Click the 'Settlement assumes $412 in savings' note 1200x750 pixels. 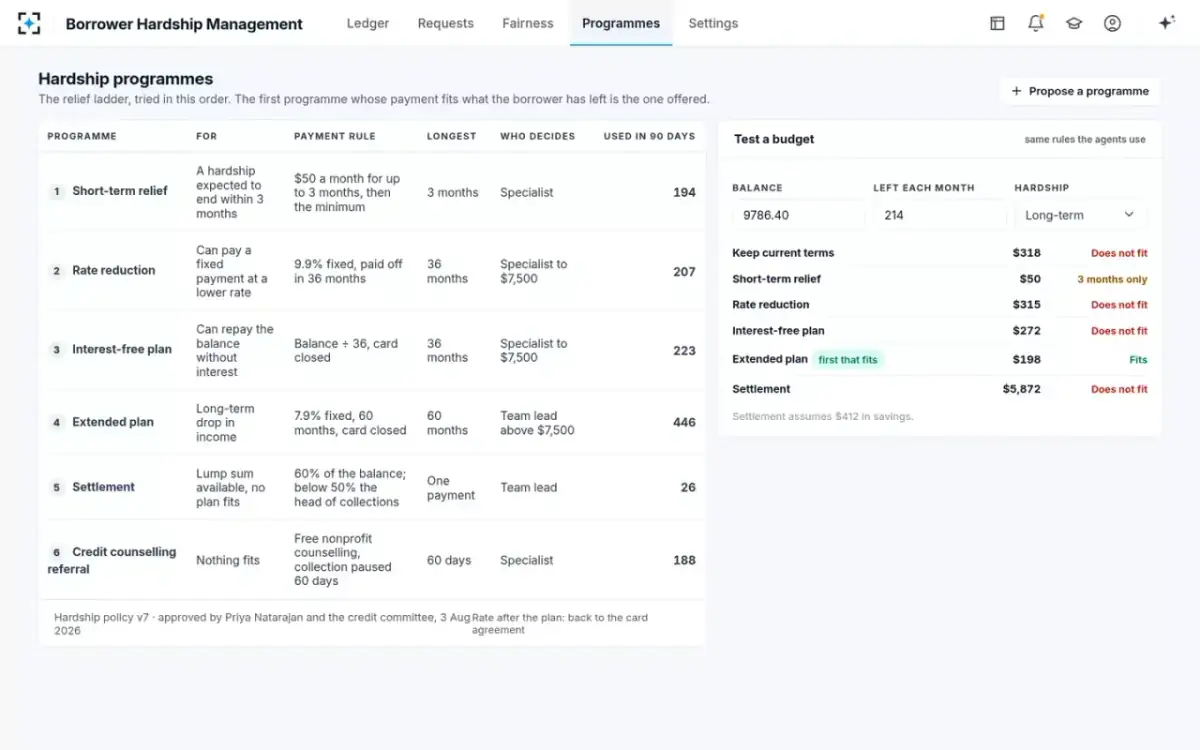822,416
